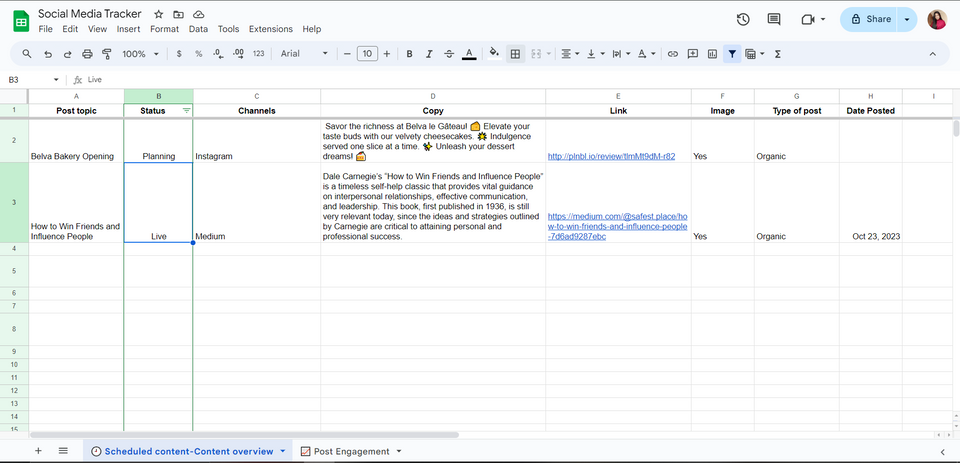Viewport: 960px width, 463px height.
Task: Open the borders menu
Action: [x=516, y=54]
